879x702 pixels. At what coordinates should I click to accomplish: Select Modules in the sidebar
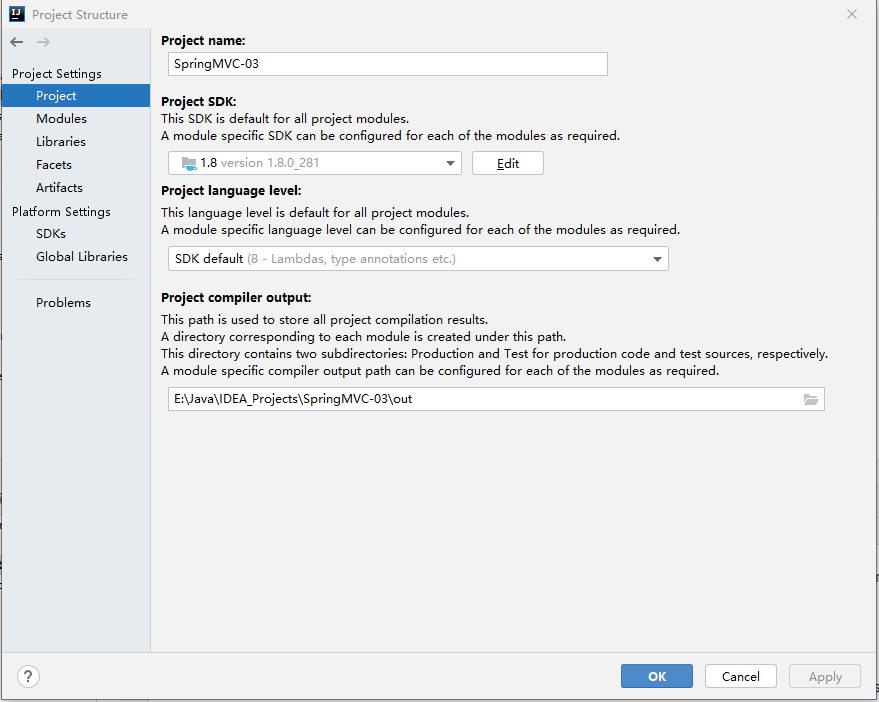click(61, 119)
